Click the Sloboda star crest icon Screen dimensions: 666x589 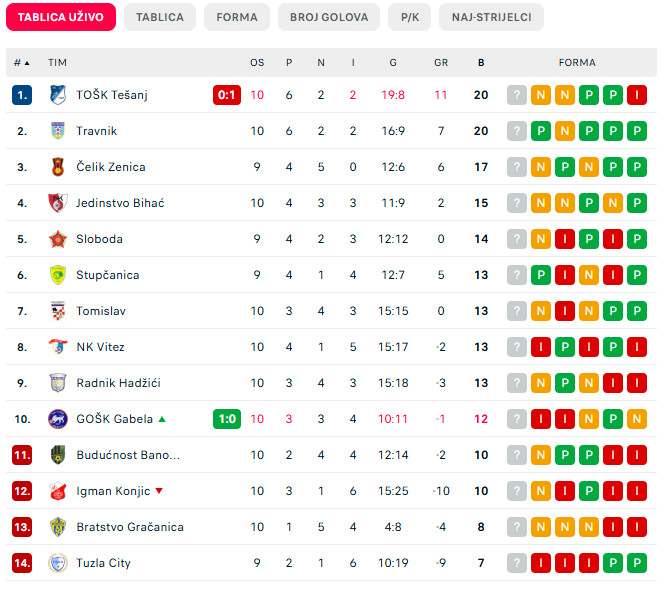click(58, 239)
